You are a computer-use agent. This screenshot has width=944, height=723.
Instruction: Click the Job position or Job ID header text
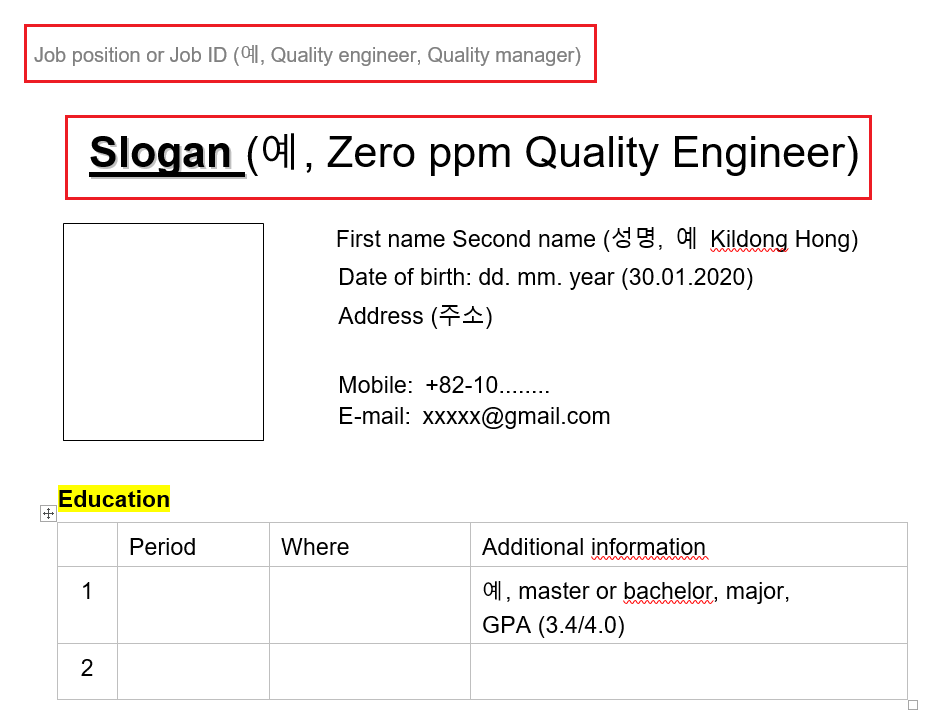pos(308,55)
